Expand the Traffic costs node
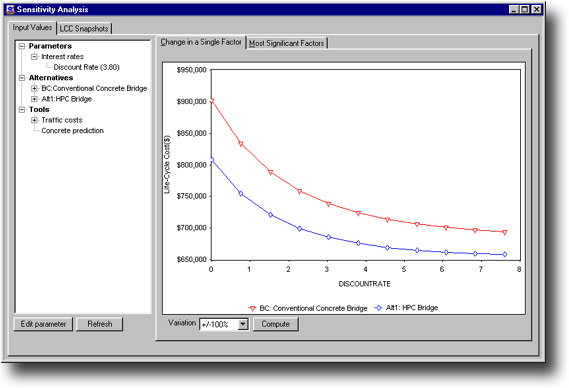569x388 pixels. click(x=34, y=120)
